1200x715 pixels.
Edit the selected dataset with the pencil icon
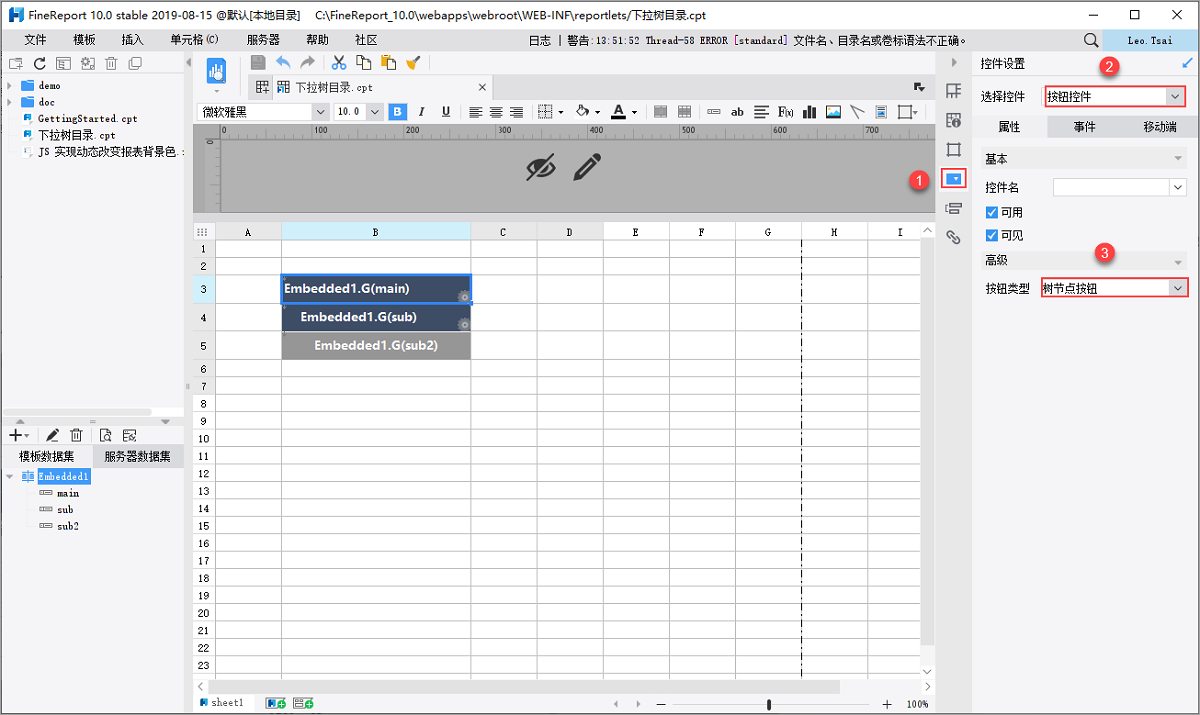click(x=52, y=435)
